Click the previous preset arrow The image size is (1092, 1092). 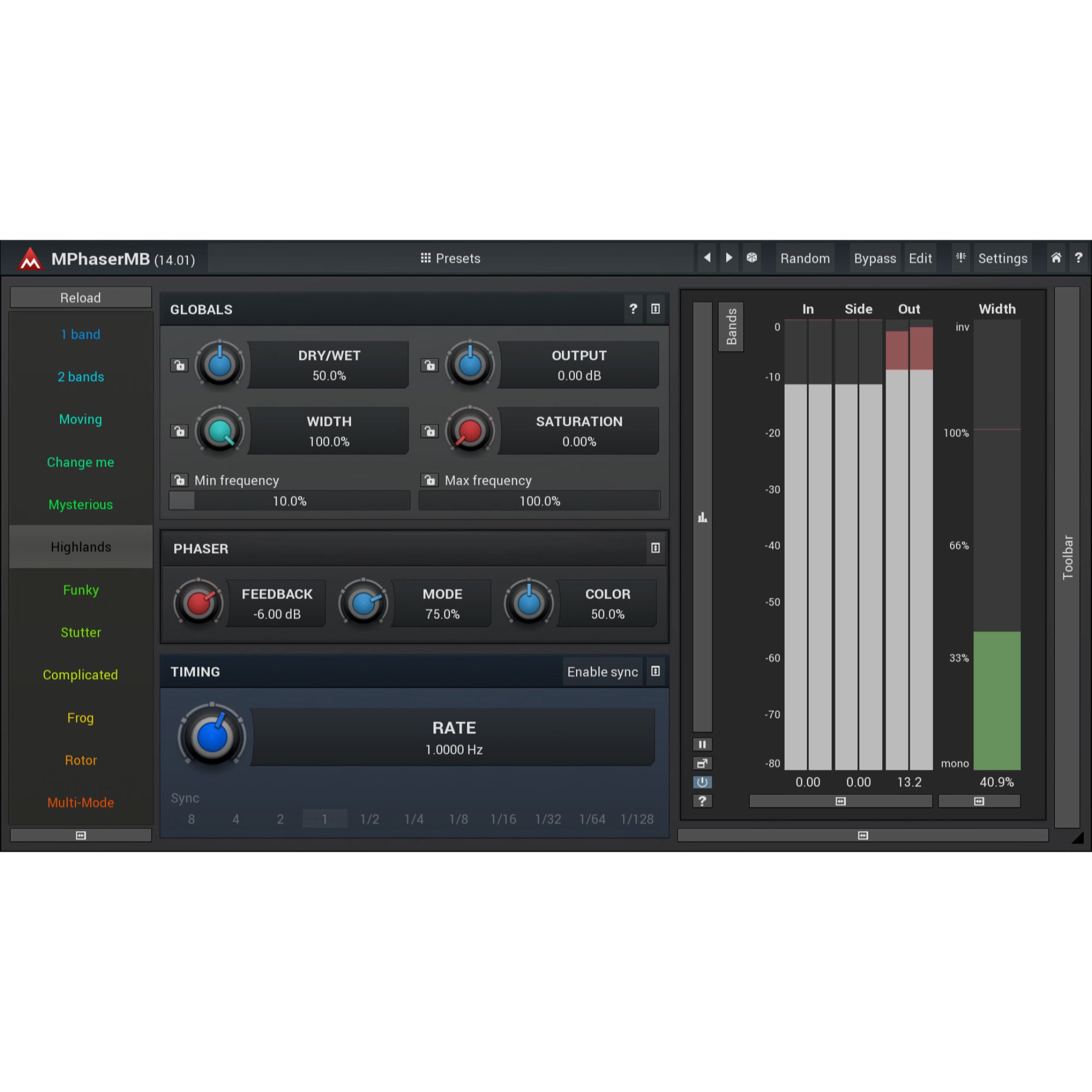pos(707,258)
